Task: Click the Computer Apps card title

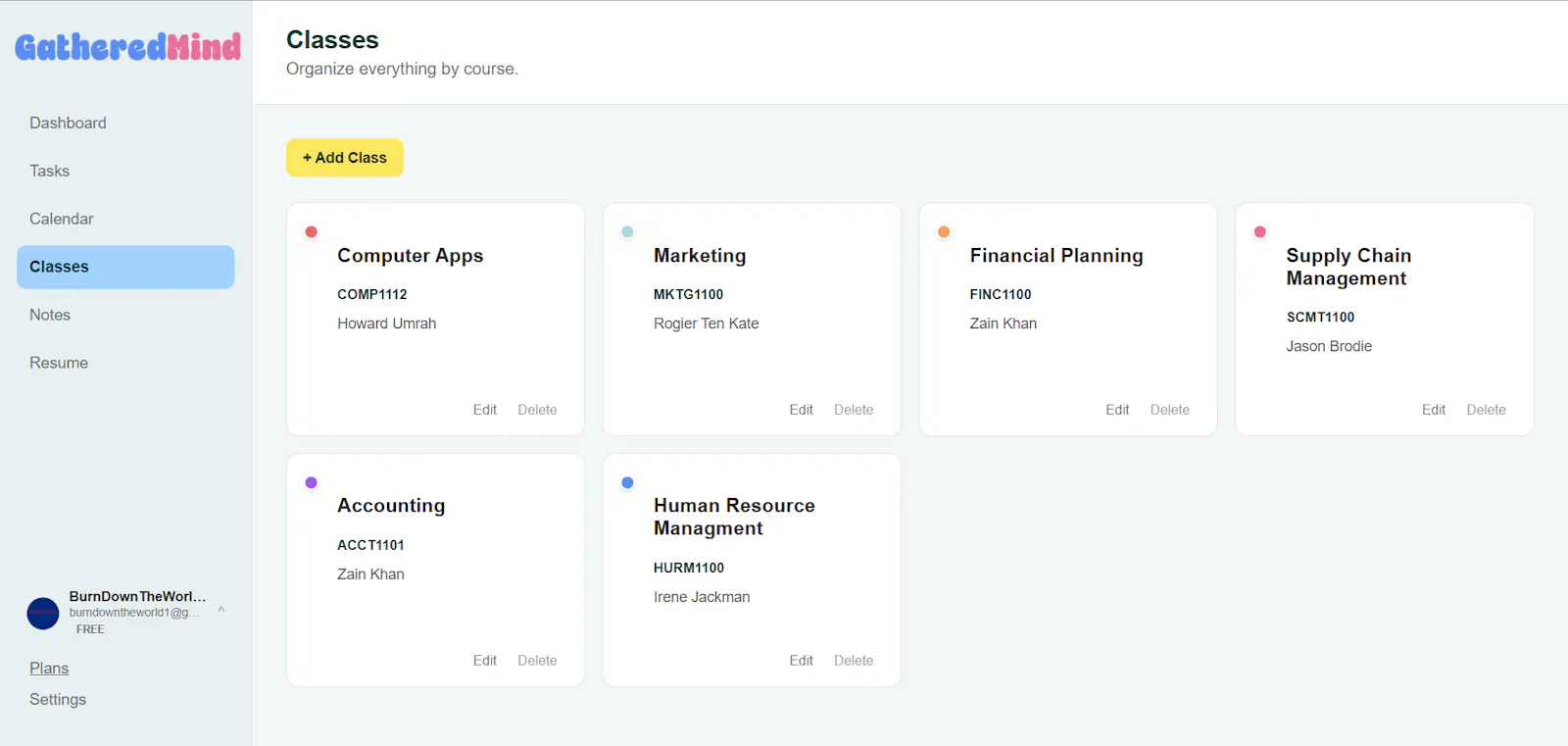Action: pyautogui.click(x=411, y=256)
